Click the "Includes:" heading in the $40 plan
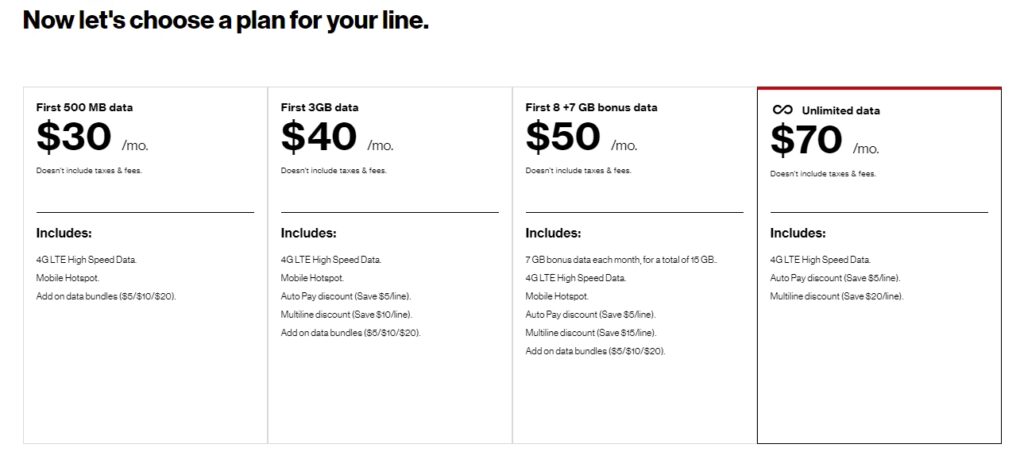Screen dimensions: 1024x475 click(309, 233)
